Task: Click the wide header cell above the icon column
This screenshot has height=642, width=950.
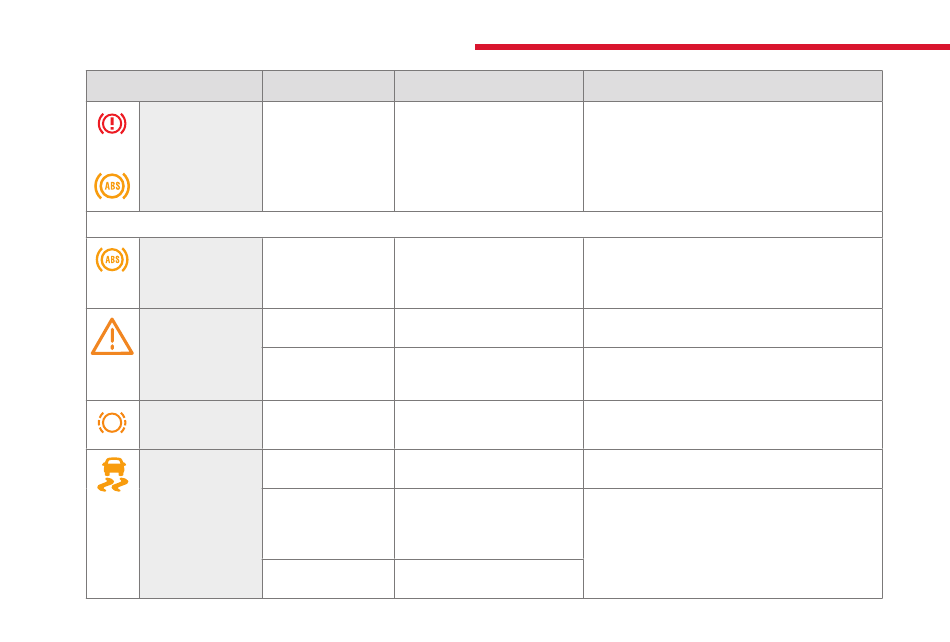Action: 174,86
